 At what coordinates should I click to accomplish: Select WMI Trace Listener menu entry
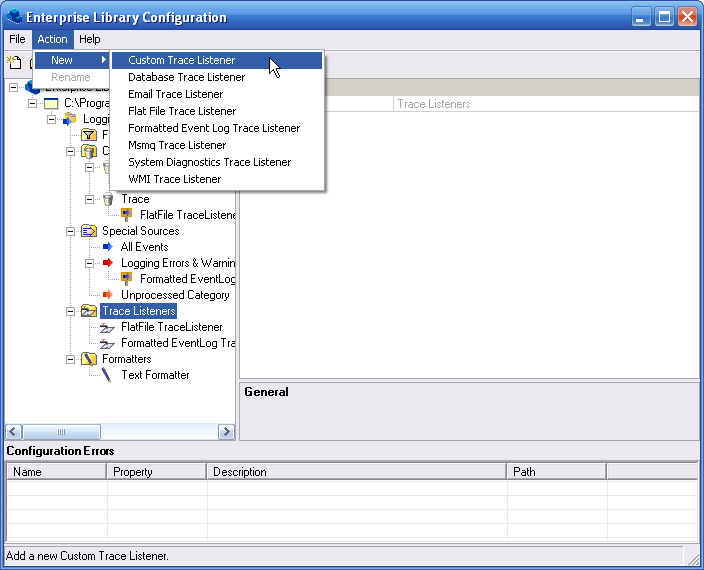174,179
